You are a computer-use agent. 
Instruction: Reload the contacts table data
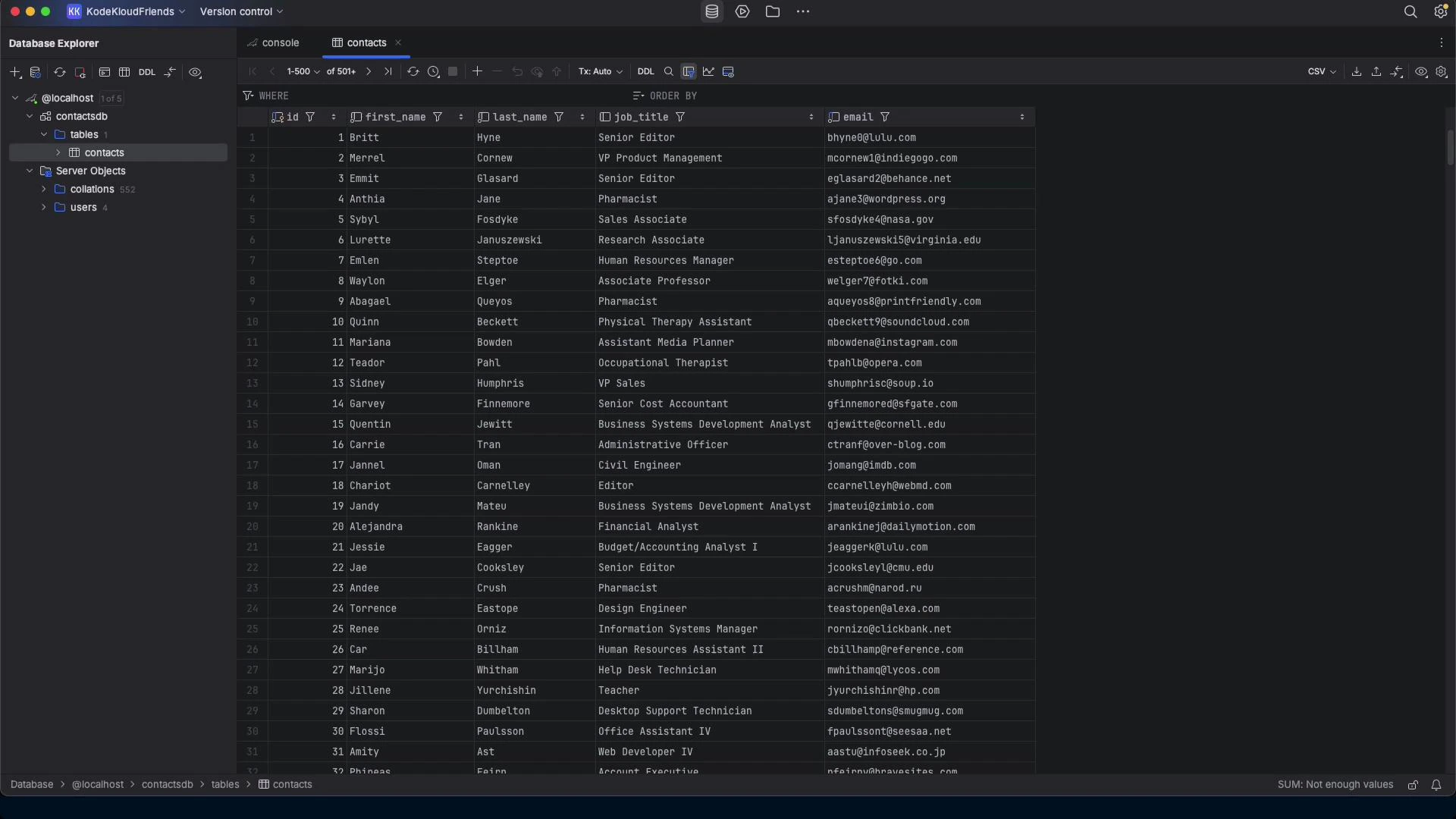tap(413, 71)
